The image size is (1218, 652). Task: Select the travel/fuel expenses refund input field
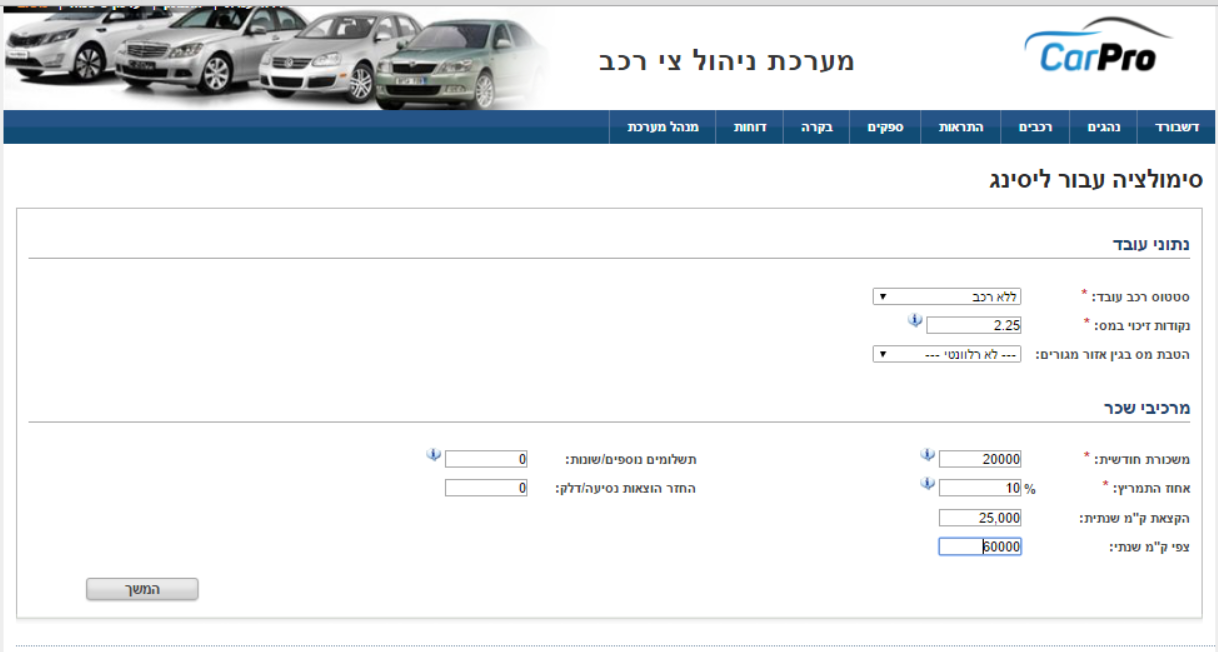coord(486,489)
